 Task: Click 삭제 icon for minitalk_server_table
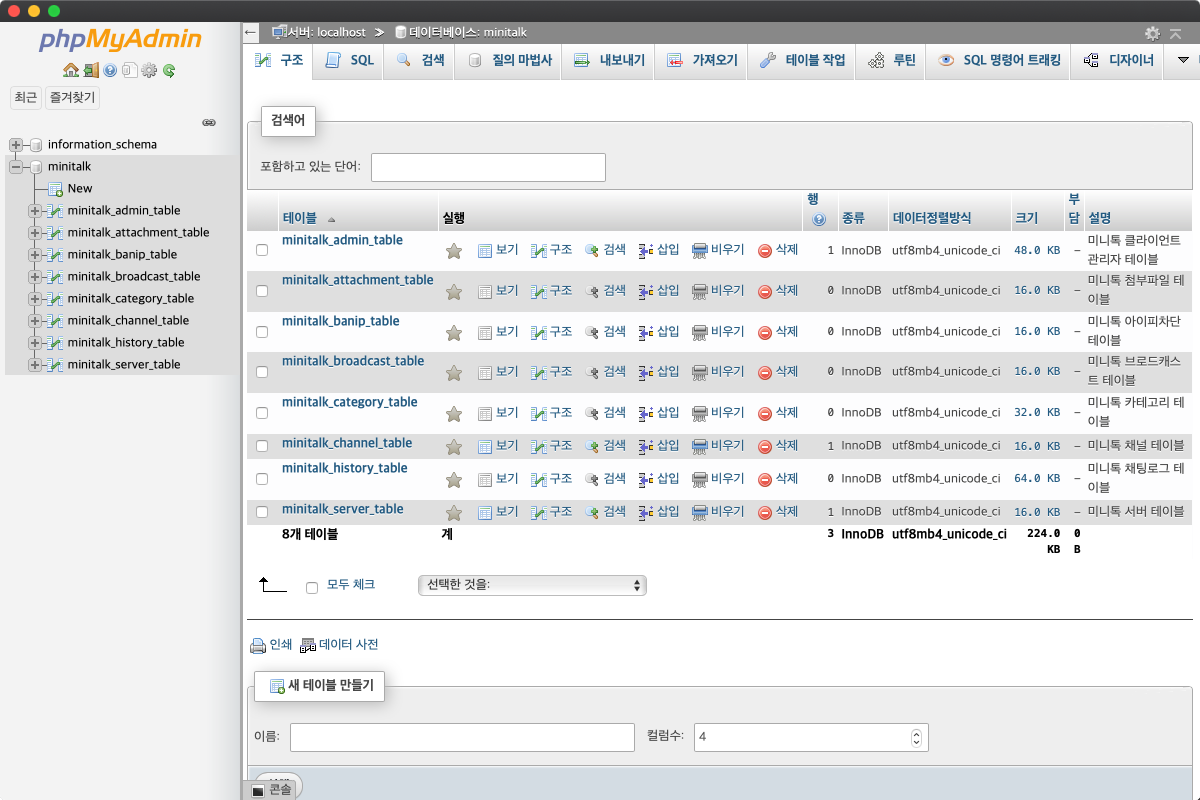[x=765, y=512]
